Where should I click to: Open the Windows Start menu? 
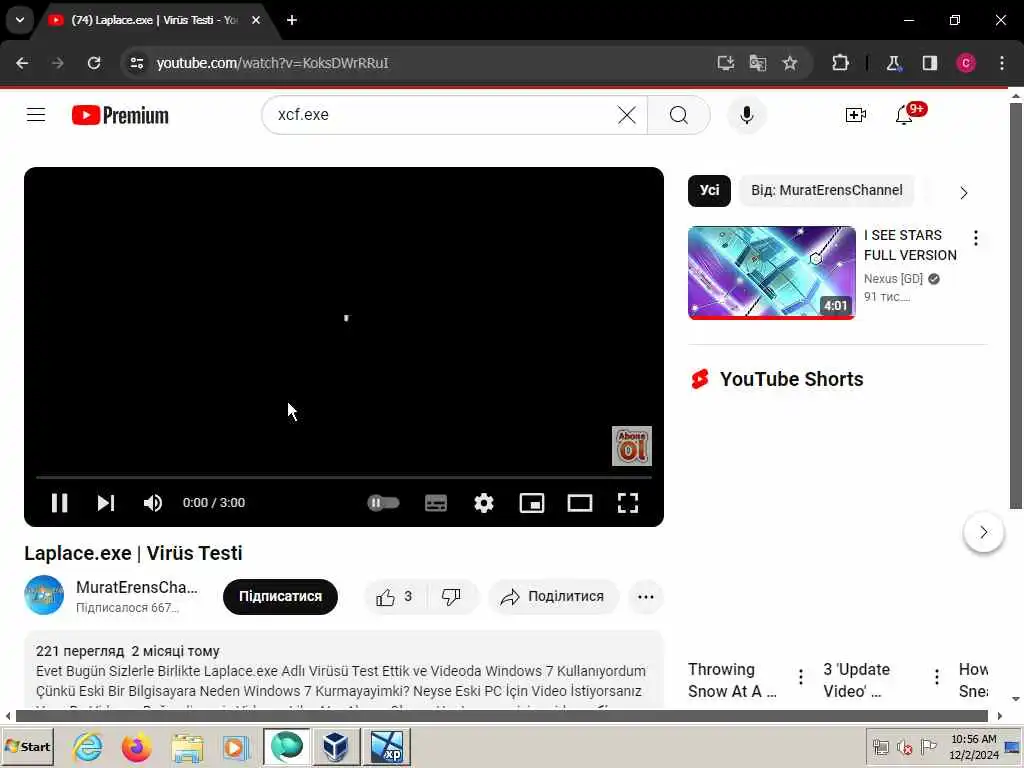[27, 747]
